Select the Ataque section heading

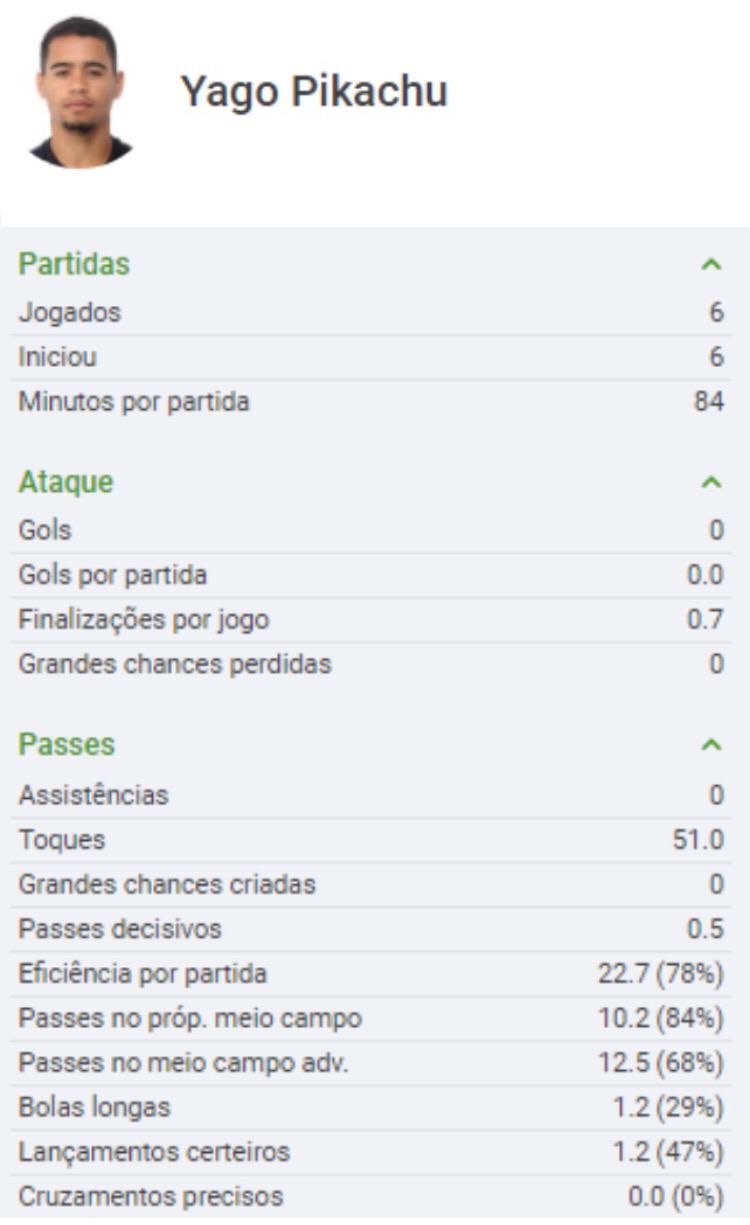coord(66,483)
